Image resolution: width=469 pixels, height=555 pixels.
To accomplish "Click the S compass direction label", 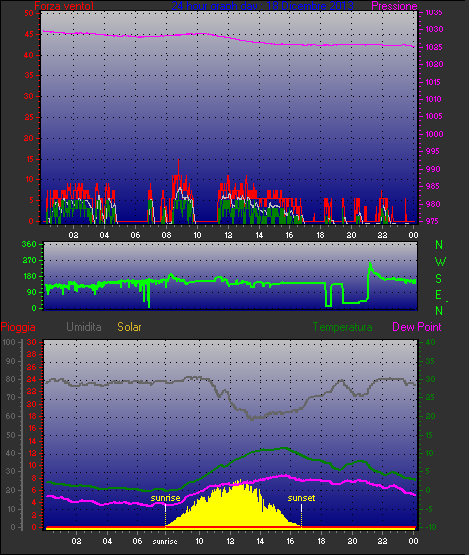I will [439, 279].
